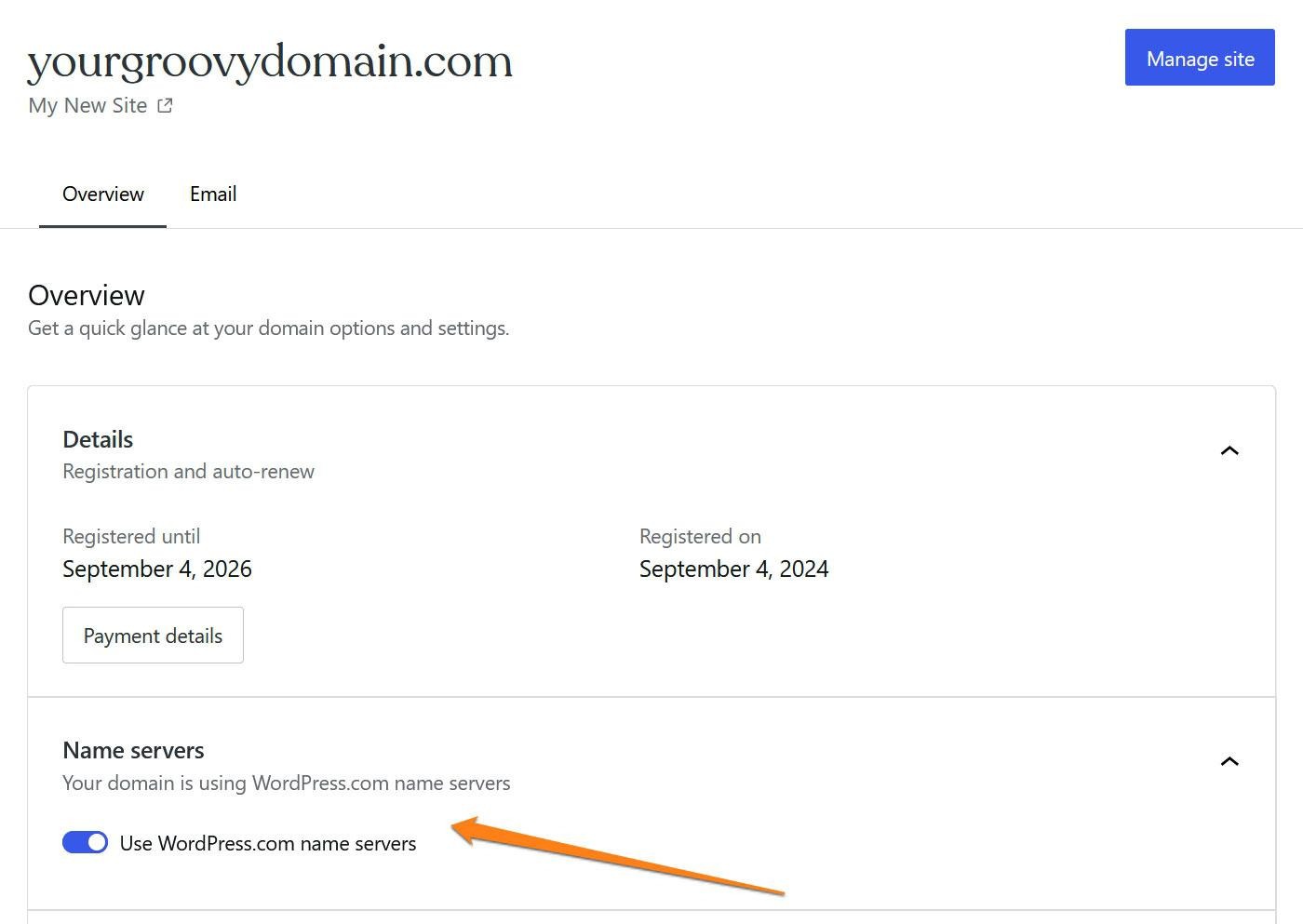The height and width of the screenshot is (924, 1303).
Task: Click the Name servers section title
Action: pyautogui.click(x=133, y=751)
